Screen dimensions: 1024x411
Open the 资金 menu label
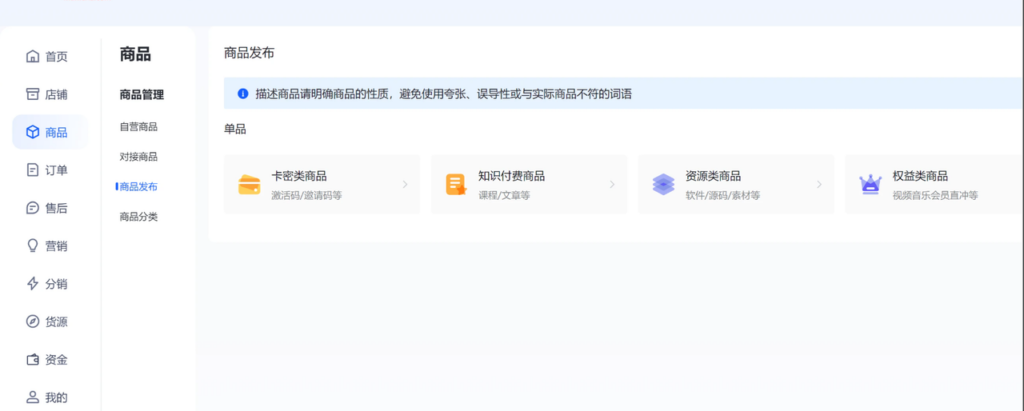point(56,360)
